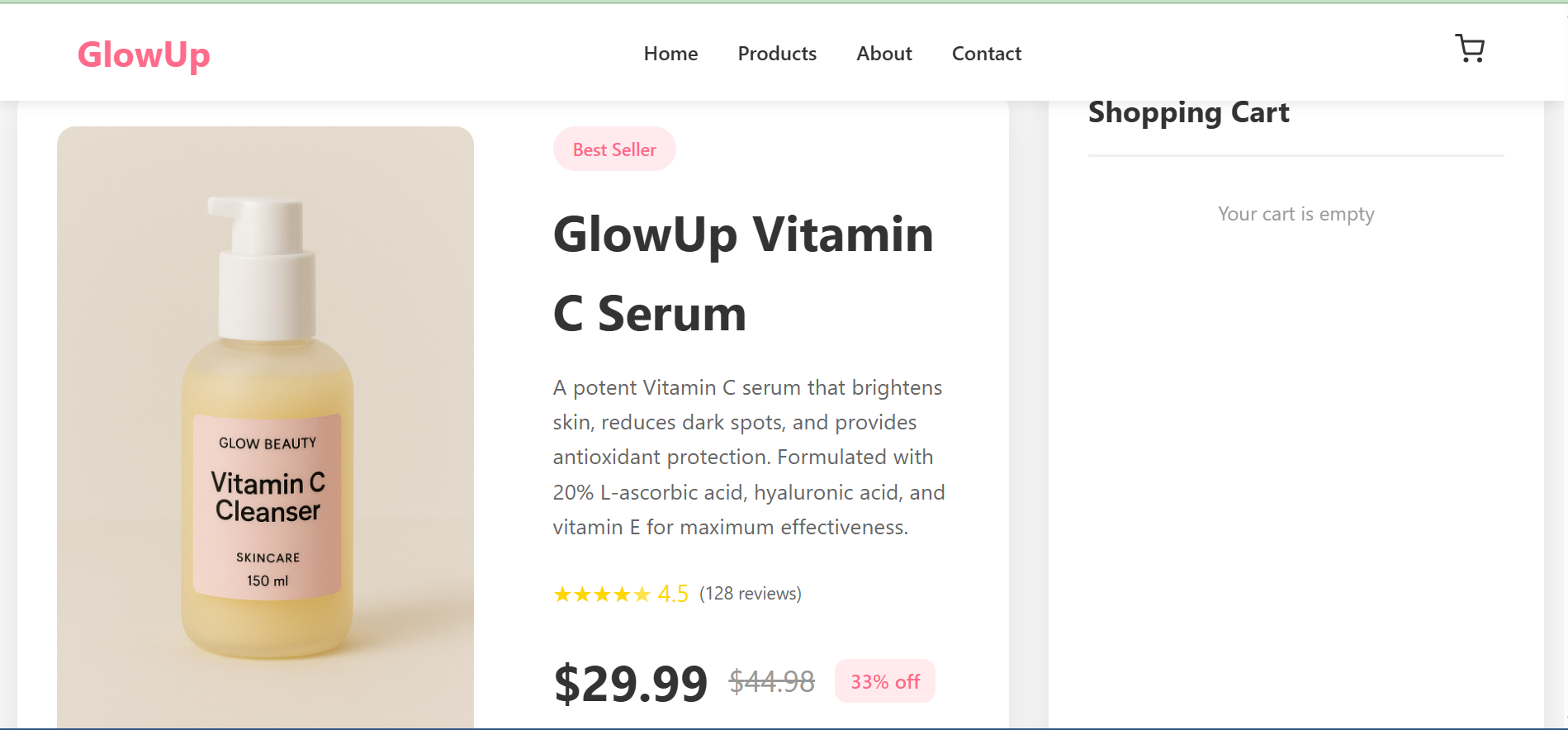Navigate to the About page
This screenshot has width=1568, height=730.
[883, 54]
